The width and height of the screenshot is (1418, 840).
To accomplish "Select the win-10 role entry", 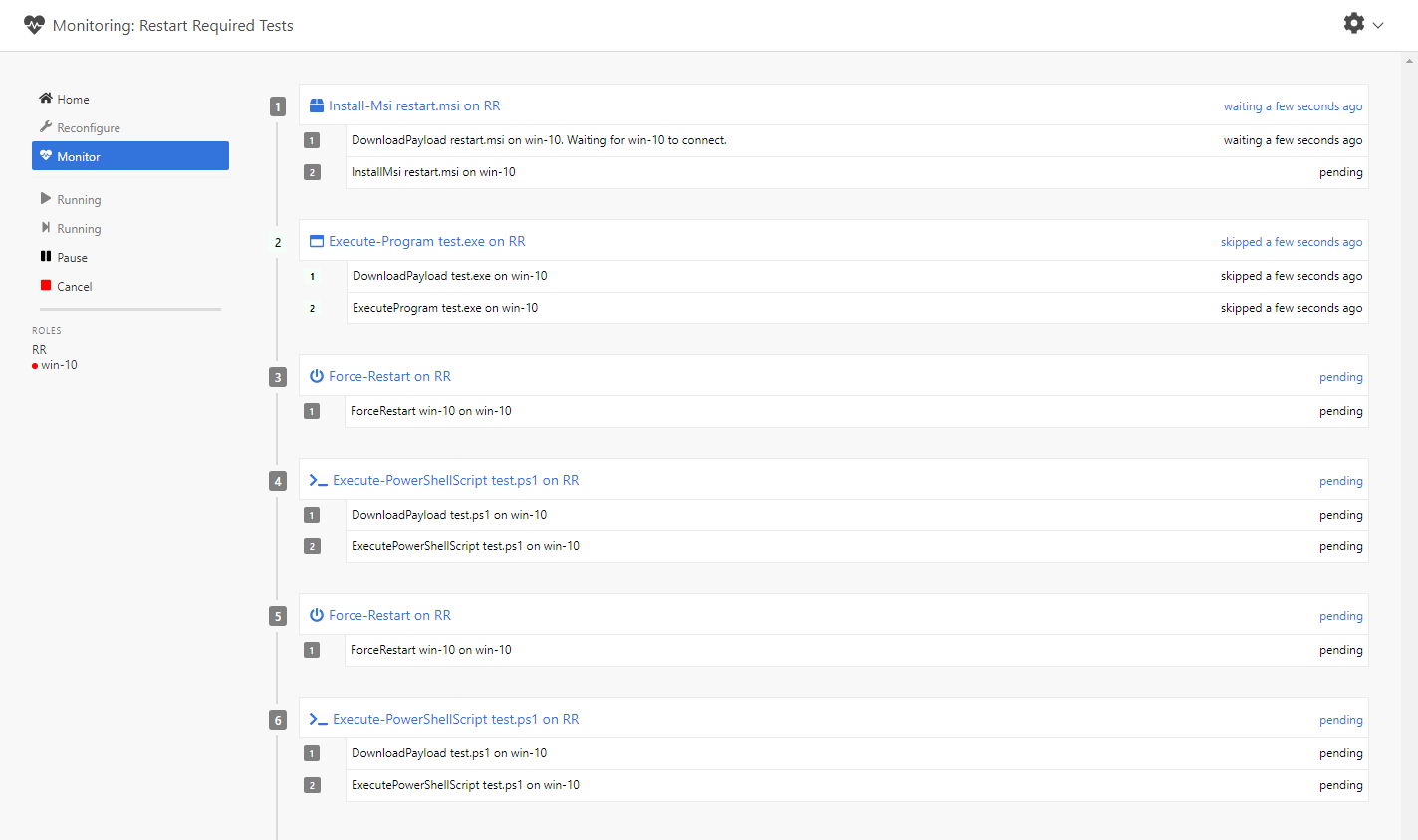I will coord(59,365).
